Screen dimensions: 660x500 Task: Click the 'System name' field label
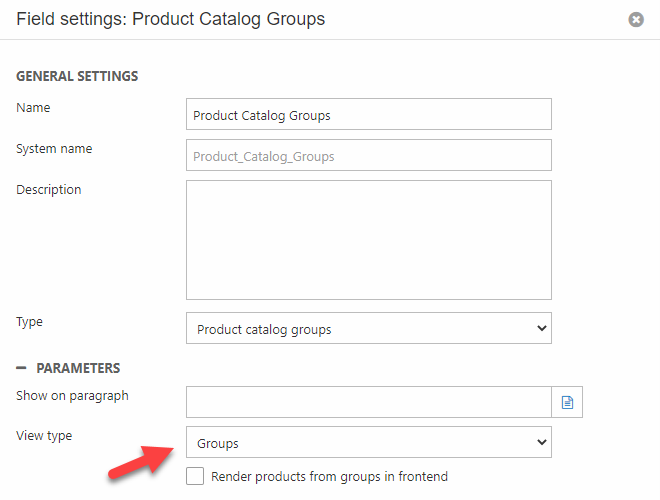coord(54,149)
